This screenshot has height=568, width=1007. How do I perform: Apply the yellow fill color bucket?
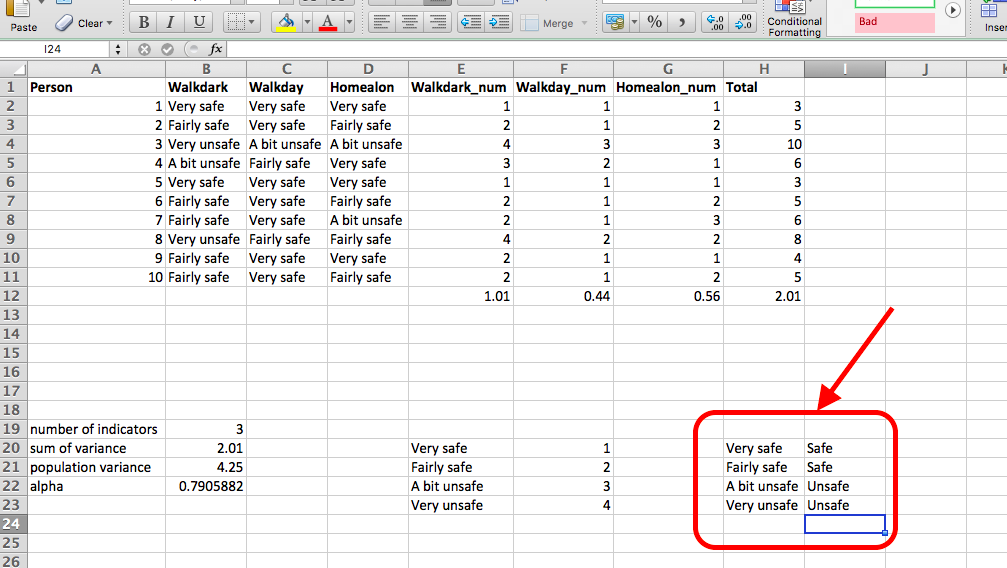click(x=286, y=22)
